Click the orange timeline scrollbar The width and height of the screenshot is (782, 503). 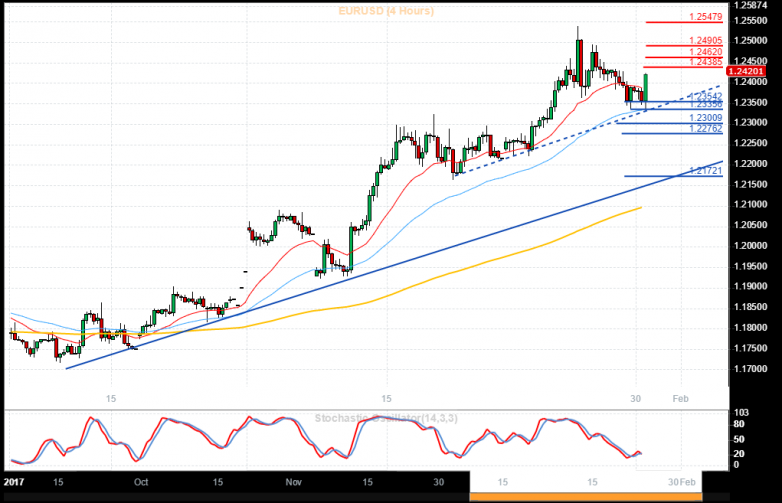[586, 497]
